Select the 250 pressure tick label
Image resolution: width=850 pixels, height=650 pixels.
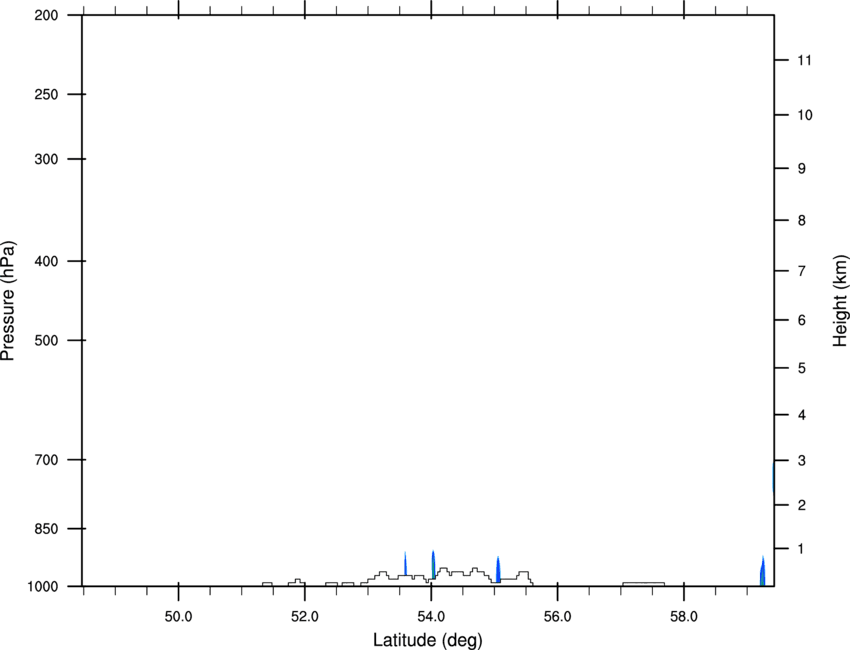(46, 94)
